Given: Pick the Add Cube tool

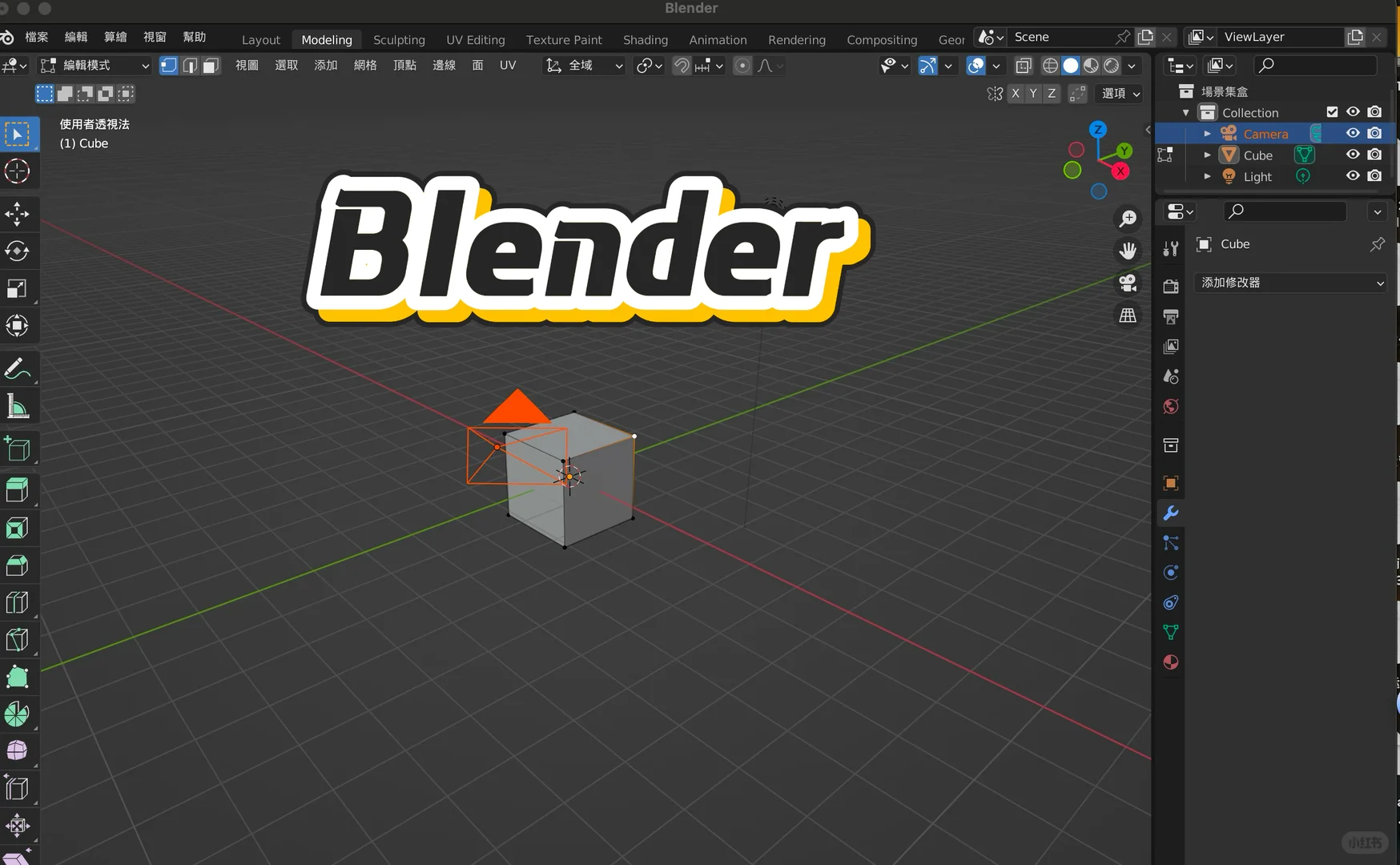Looking at the screenshot, I should pyautogui.click(x=17, y=450).
